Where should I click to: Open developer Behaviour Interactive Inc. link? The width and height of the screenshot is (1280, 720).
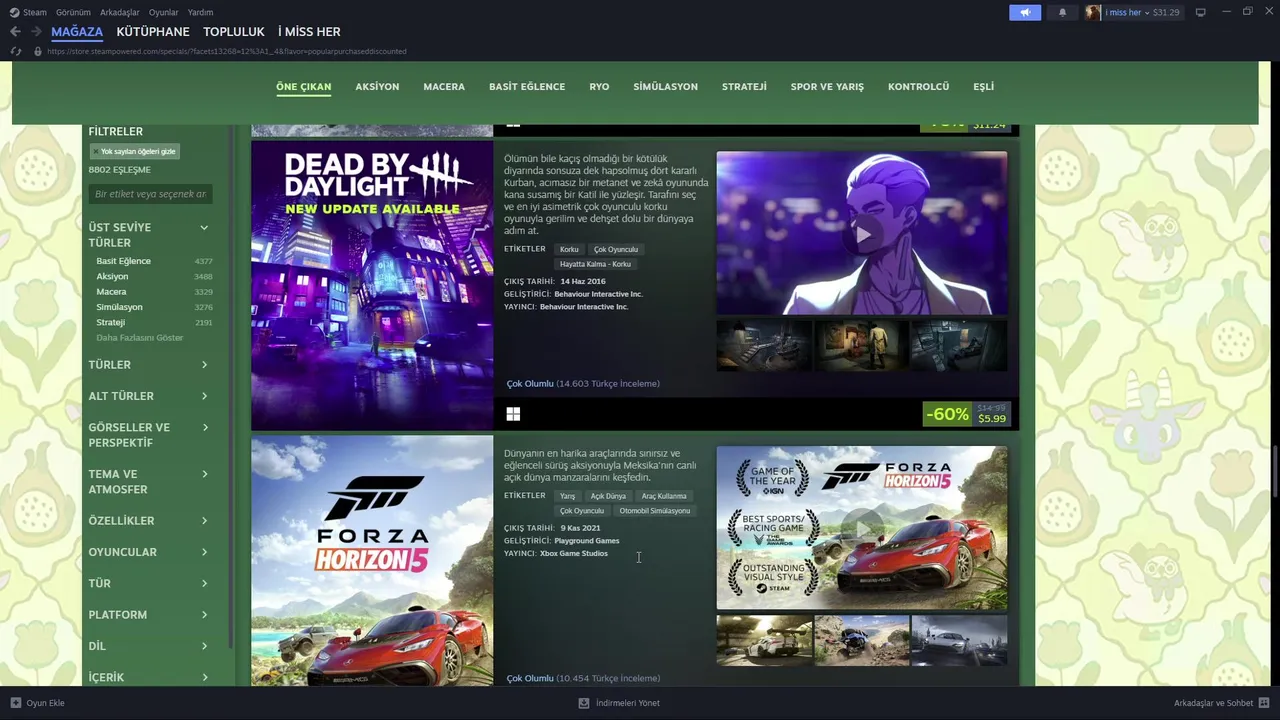598,294
